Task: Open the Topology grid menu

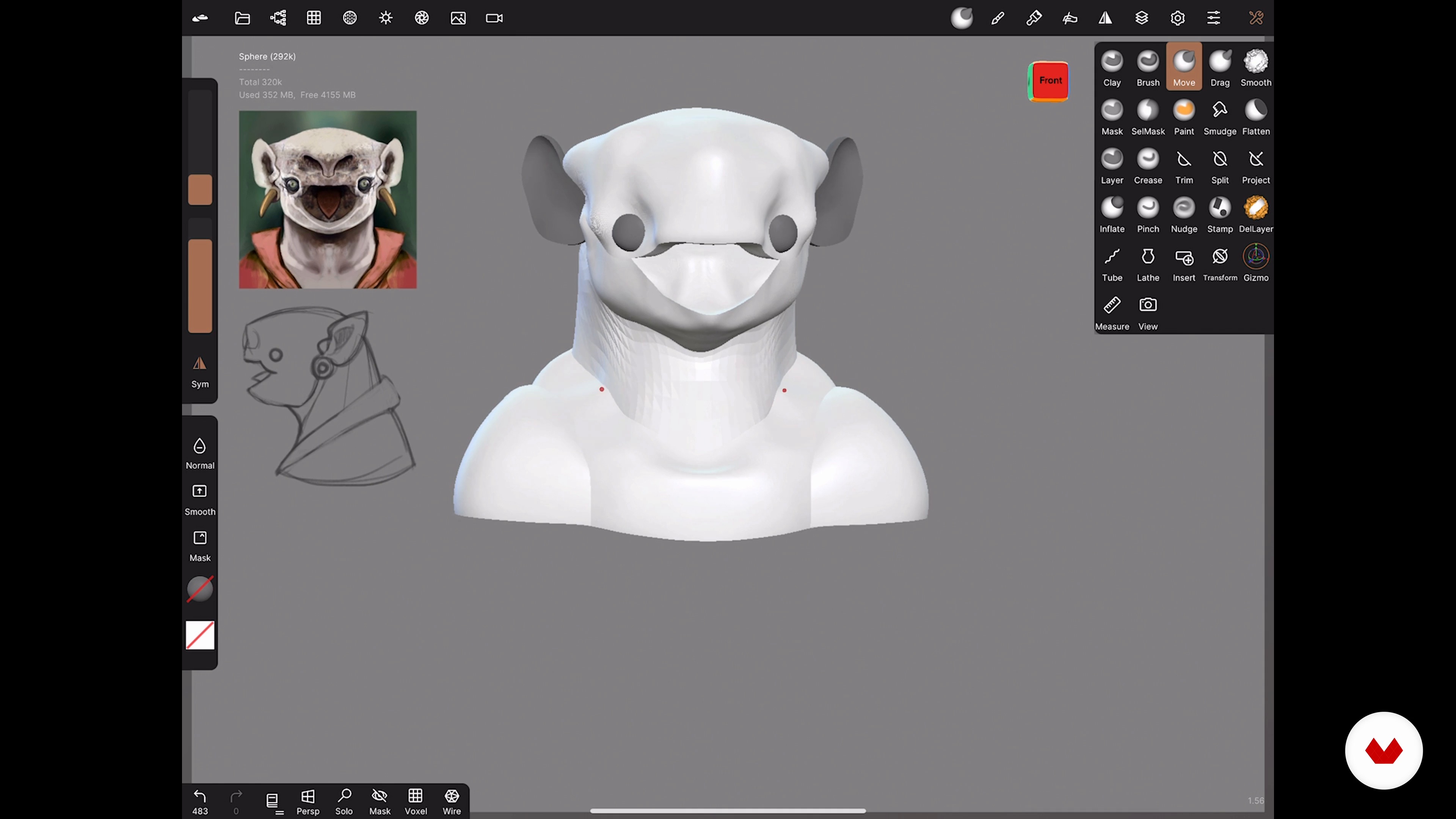Action: (314, 18)
